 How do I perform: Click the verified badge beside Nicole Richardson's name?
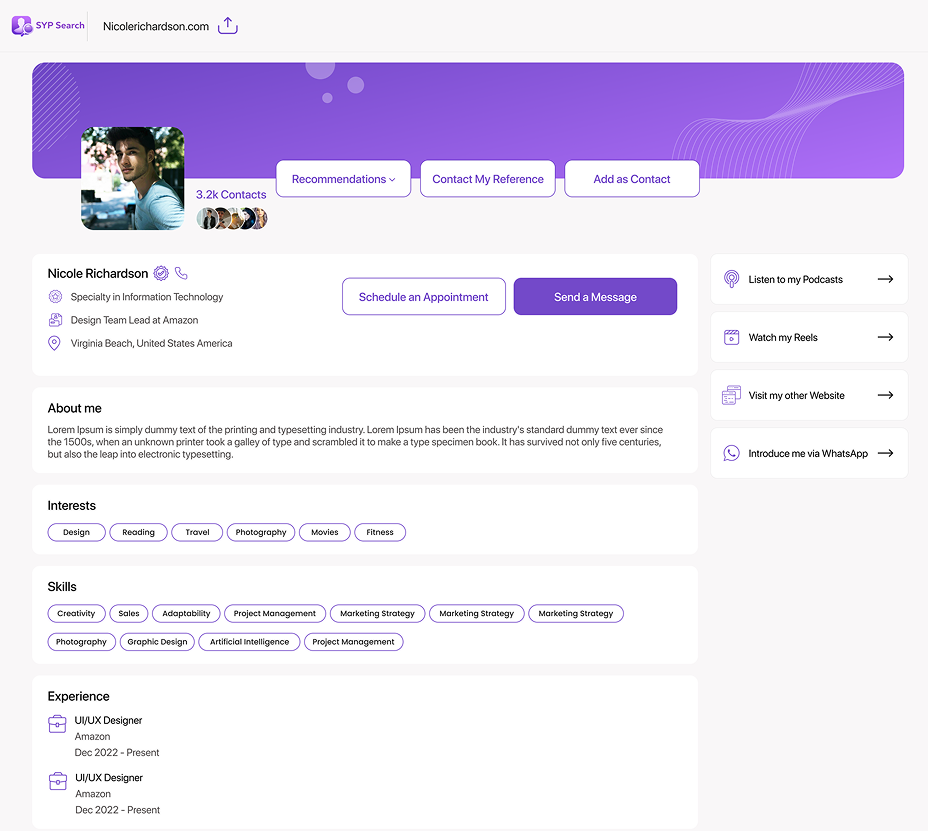[x=161, y=273]
